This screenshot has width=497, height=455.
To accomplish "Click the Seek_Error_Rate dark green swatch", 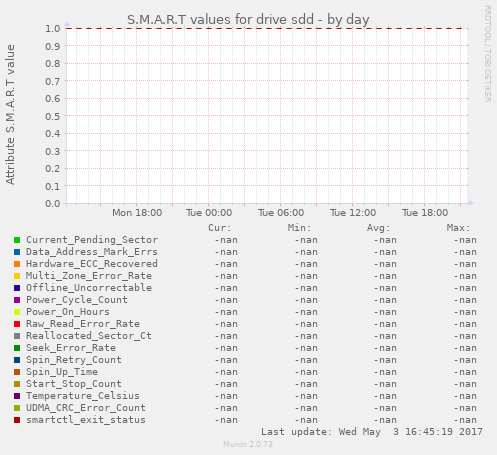I will (17, 348).
